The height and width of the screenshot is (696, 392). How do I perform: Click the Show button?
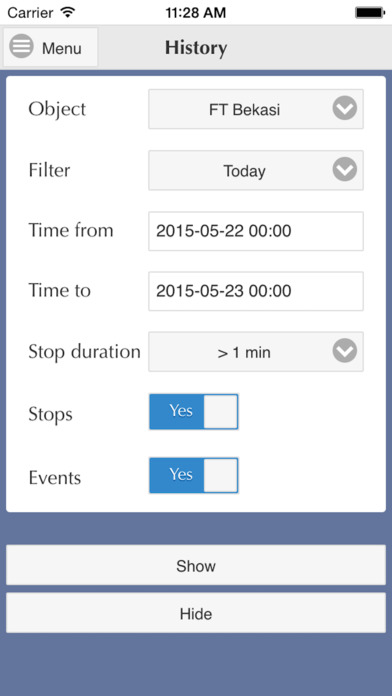196,565
